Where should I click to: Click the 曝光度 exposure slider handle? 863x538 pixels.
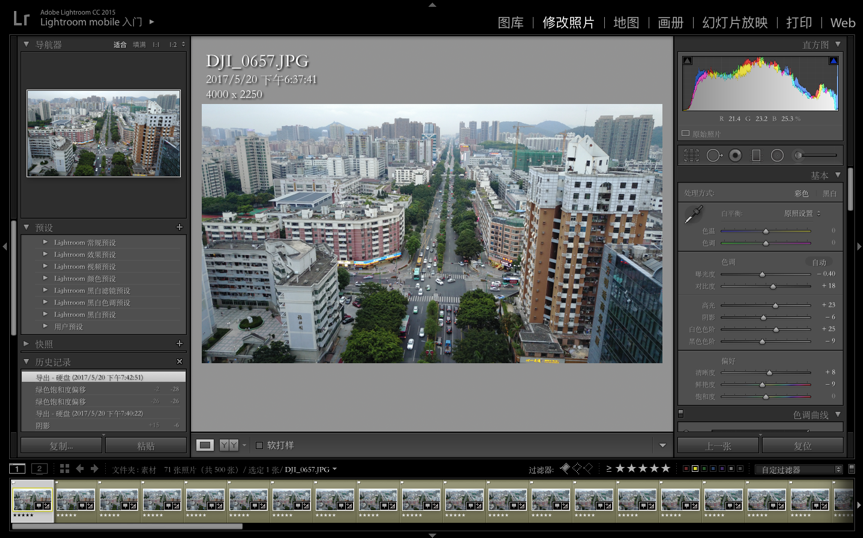point(762,273)
